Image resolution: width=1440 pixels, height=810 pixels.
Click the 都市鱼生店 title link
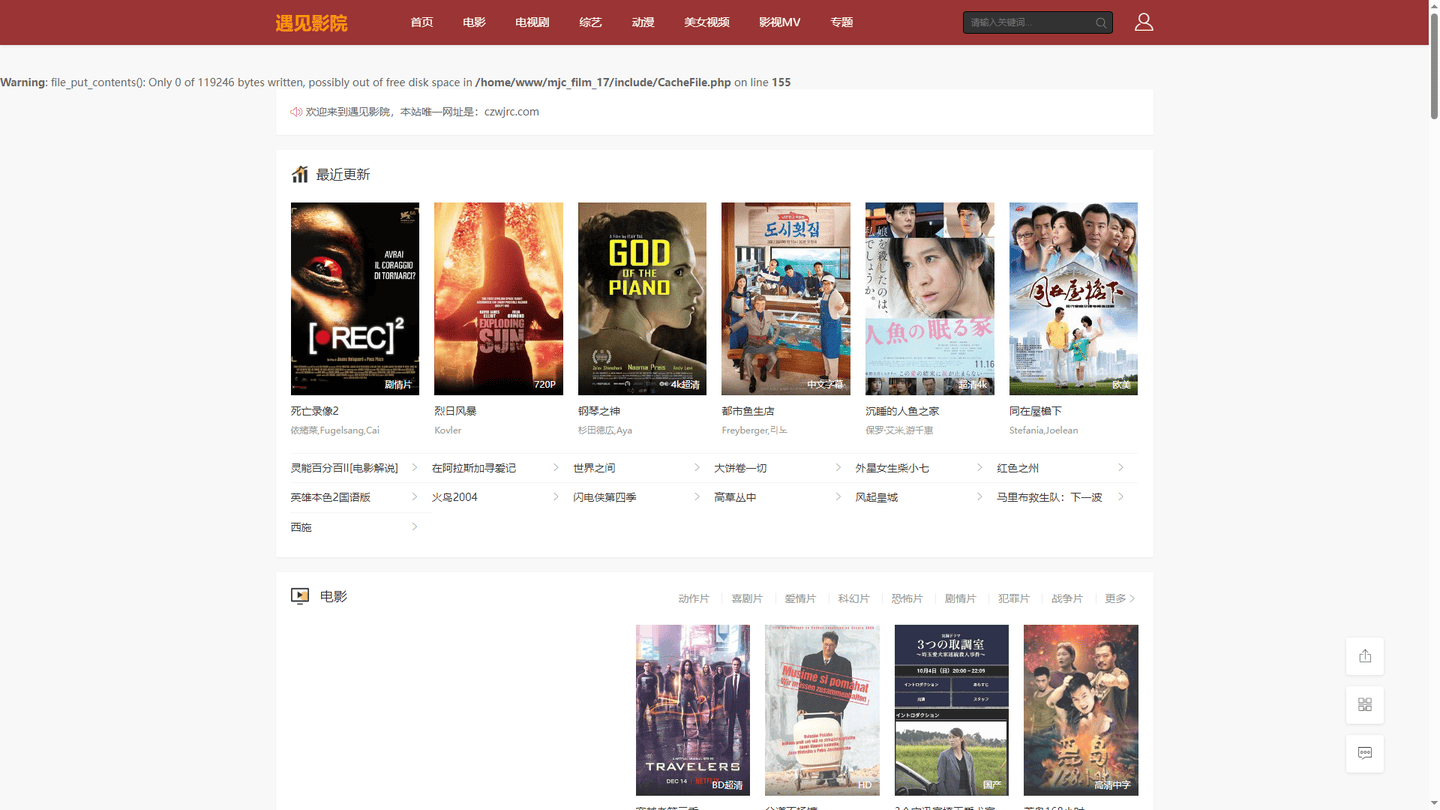click(x=748, y=411)
